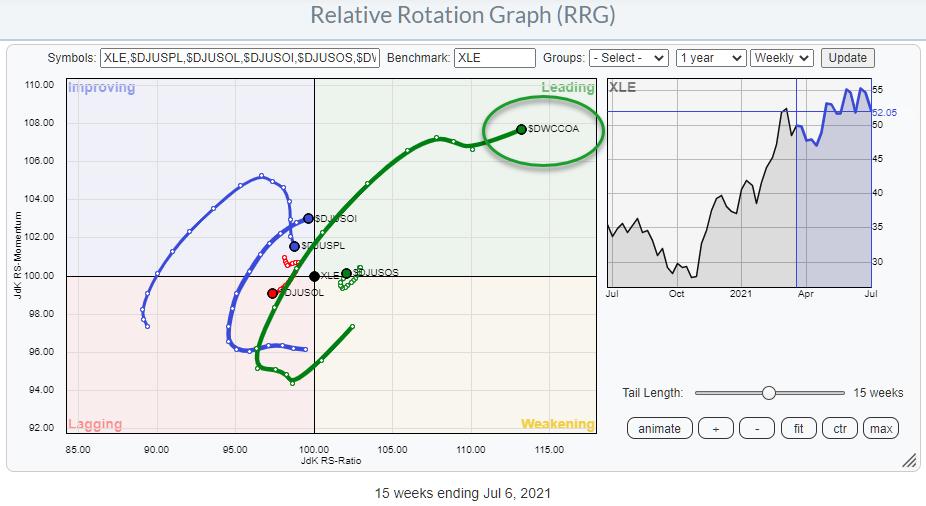Open the 1 year time range dropdown
The height and width of the screenshot is (506, 926).
coord(710,58)
